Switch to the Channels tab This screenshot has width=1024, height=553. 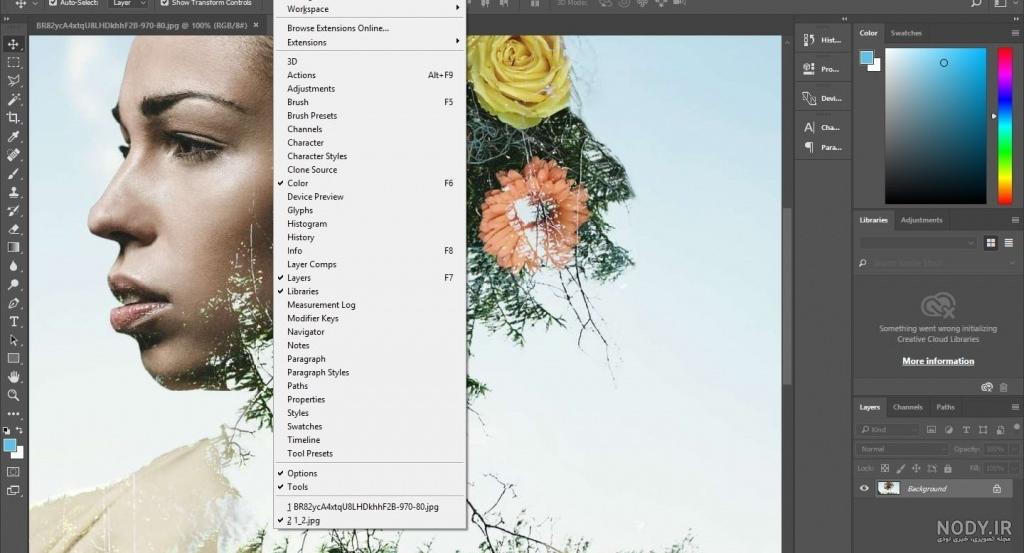click(907, 407)
